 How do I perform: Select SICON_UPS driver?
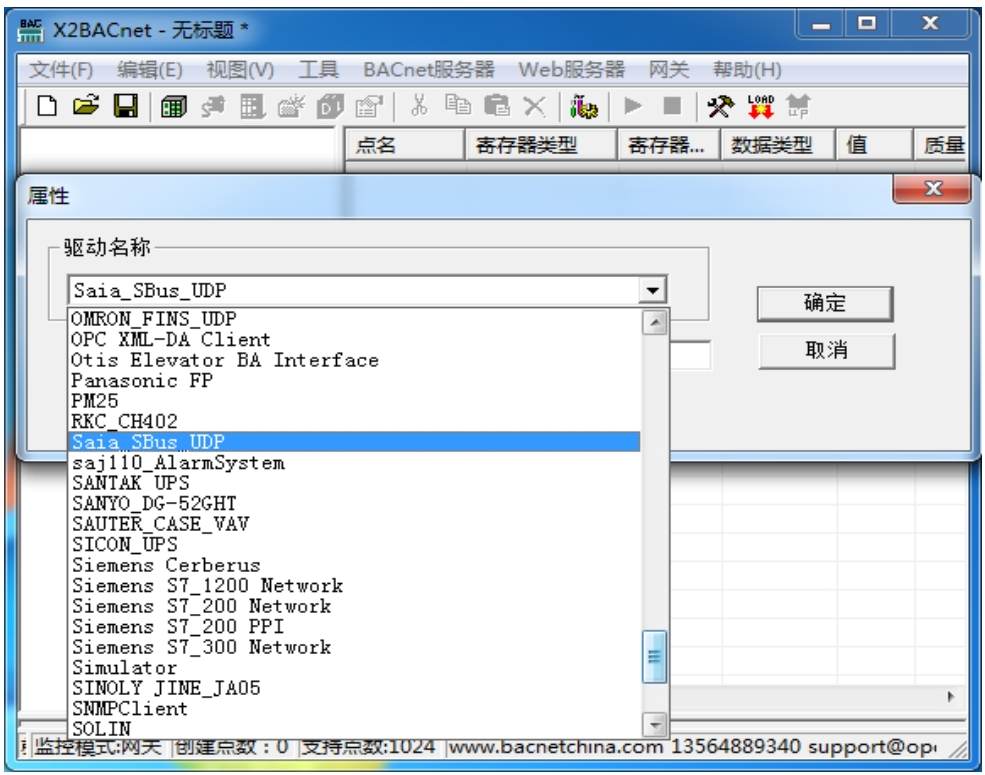pos(354,545)
